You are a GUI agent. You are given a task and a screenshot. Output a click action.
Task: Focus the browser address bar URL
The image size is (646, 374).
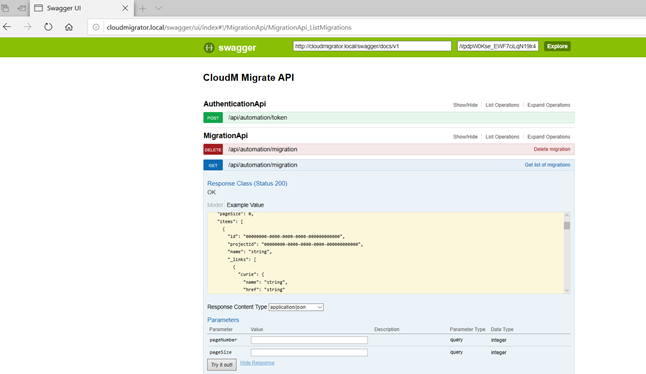229,28
